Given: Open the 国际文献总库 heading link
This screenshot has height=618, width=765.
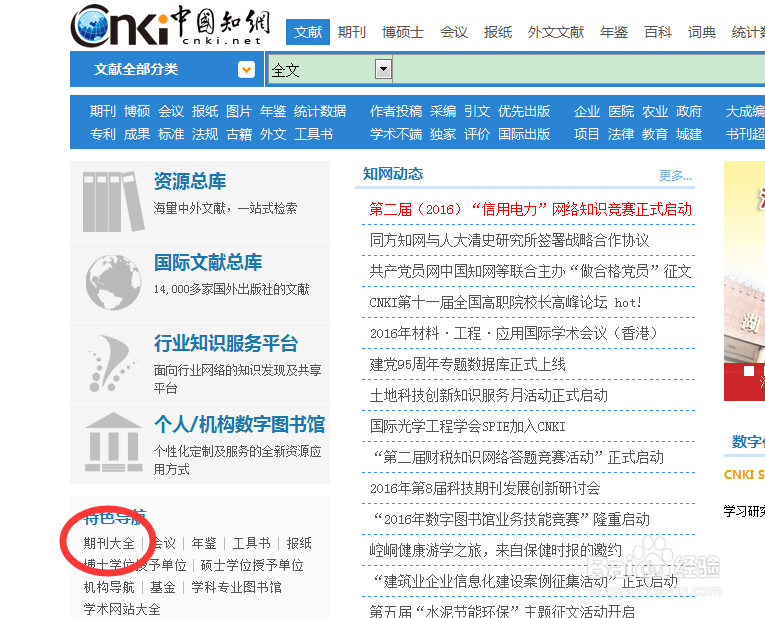Looking at the screenshot, I should click(x=208, y=262).
